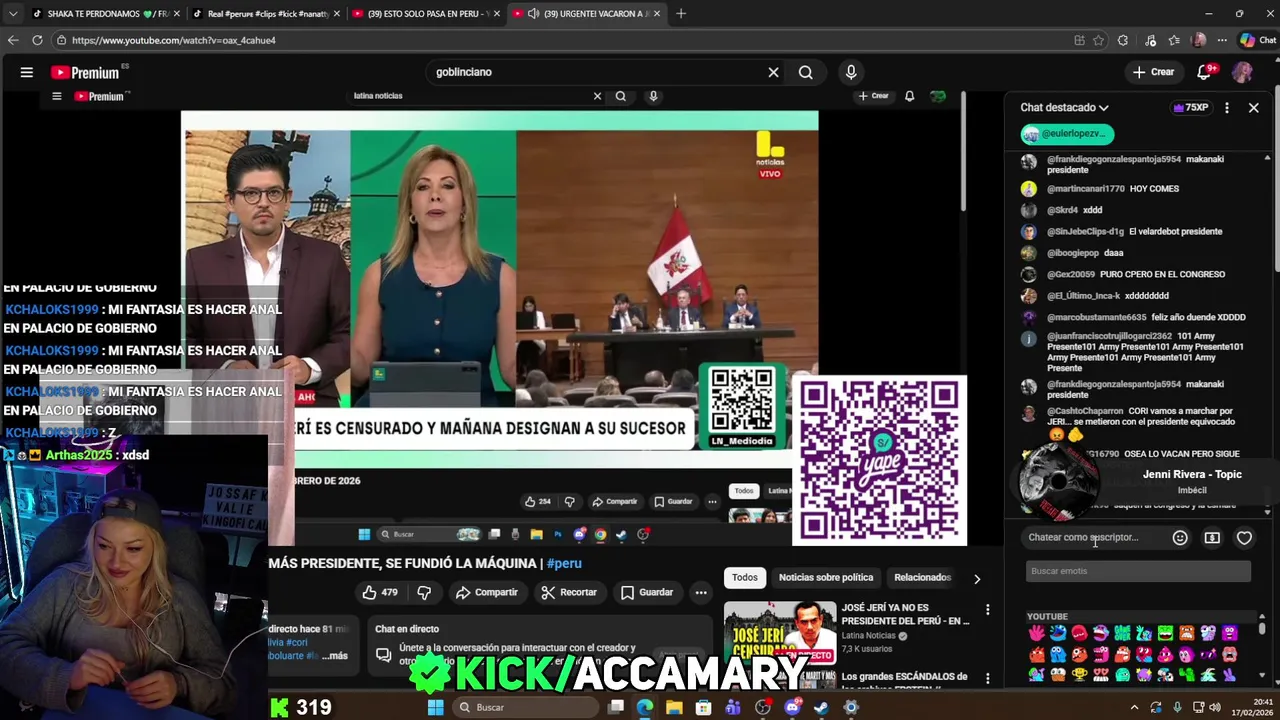Click the tray volume speaker icon

(1215, 707)
